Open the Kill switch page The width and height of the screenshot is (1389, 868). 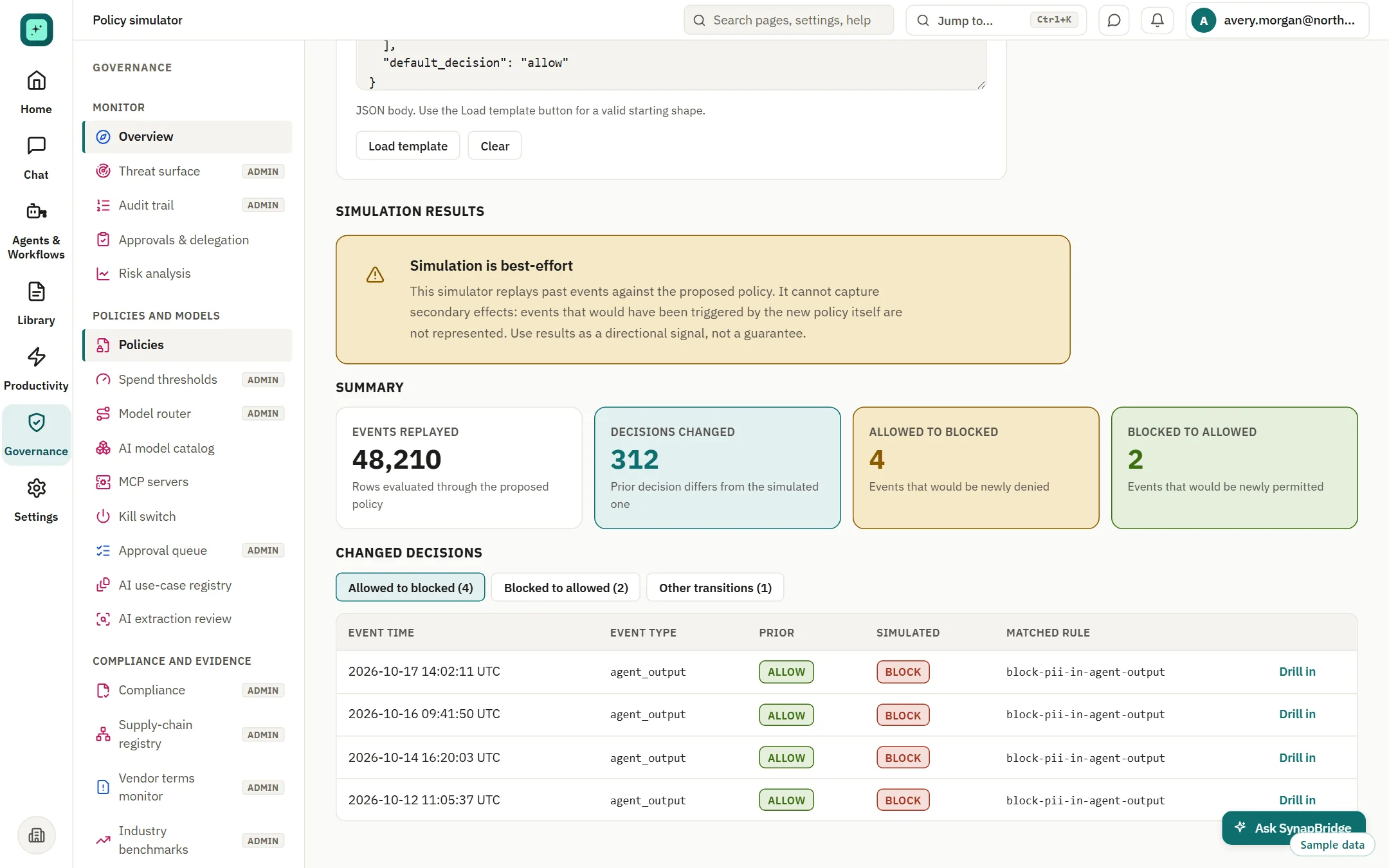(x=188, y=516)
